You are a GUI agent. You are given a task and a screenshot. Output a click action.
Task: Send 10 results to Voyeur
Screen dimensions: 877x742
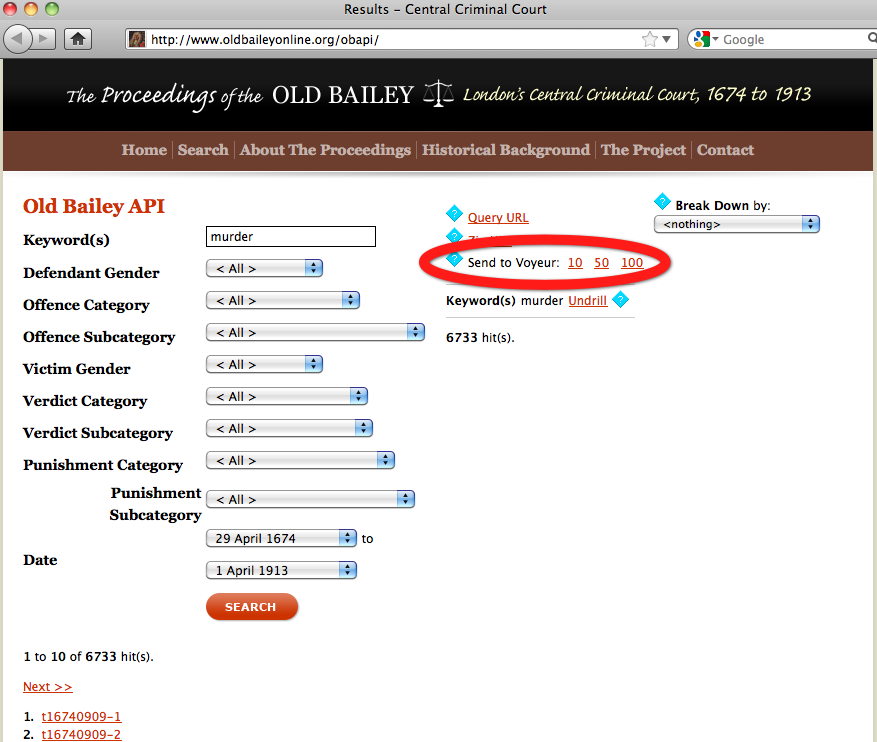575,263
